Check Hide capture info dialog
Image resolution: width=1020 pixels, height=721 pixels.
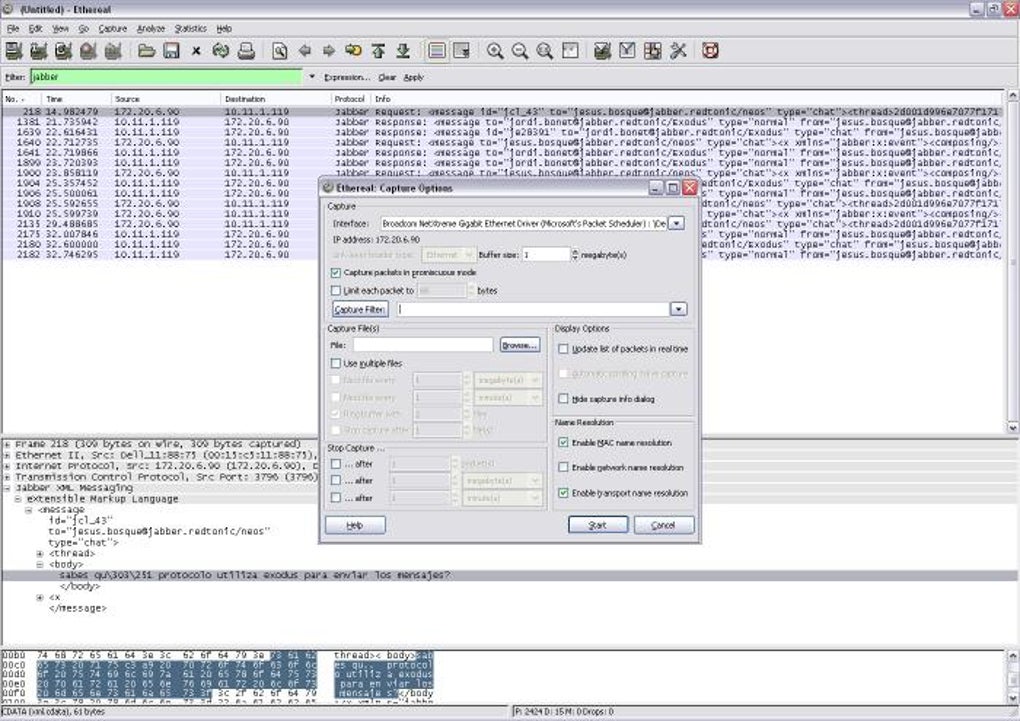(x=563, y=399)
